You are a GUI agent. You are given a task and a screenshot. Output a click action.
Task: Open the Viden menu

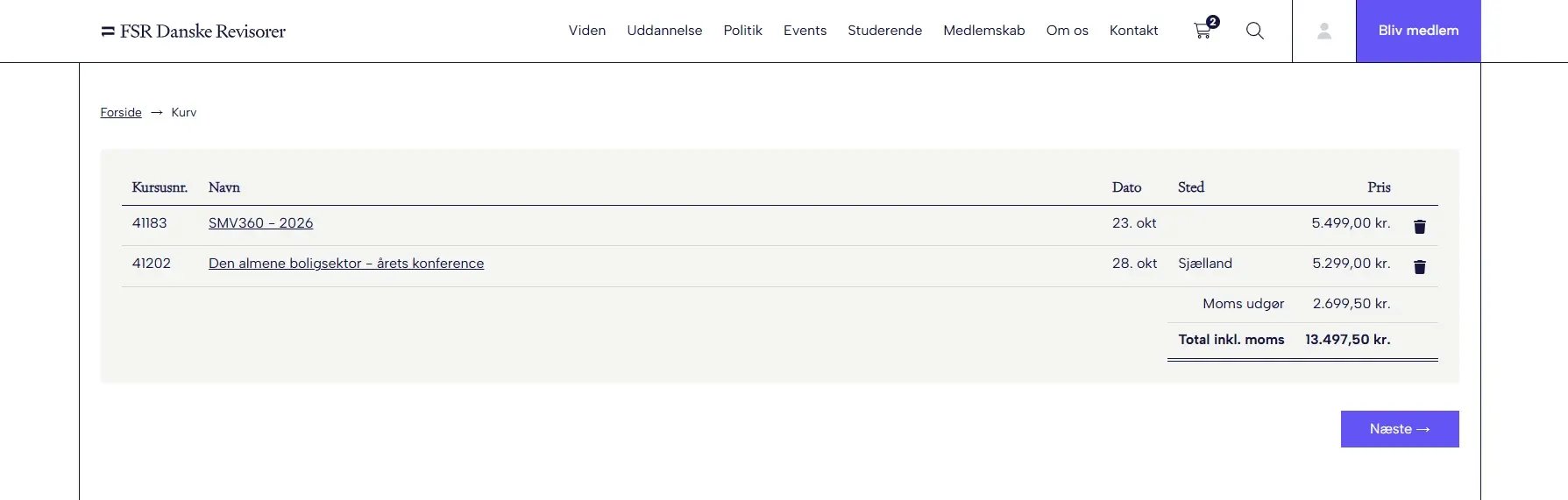[587, 31]
